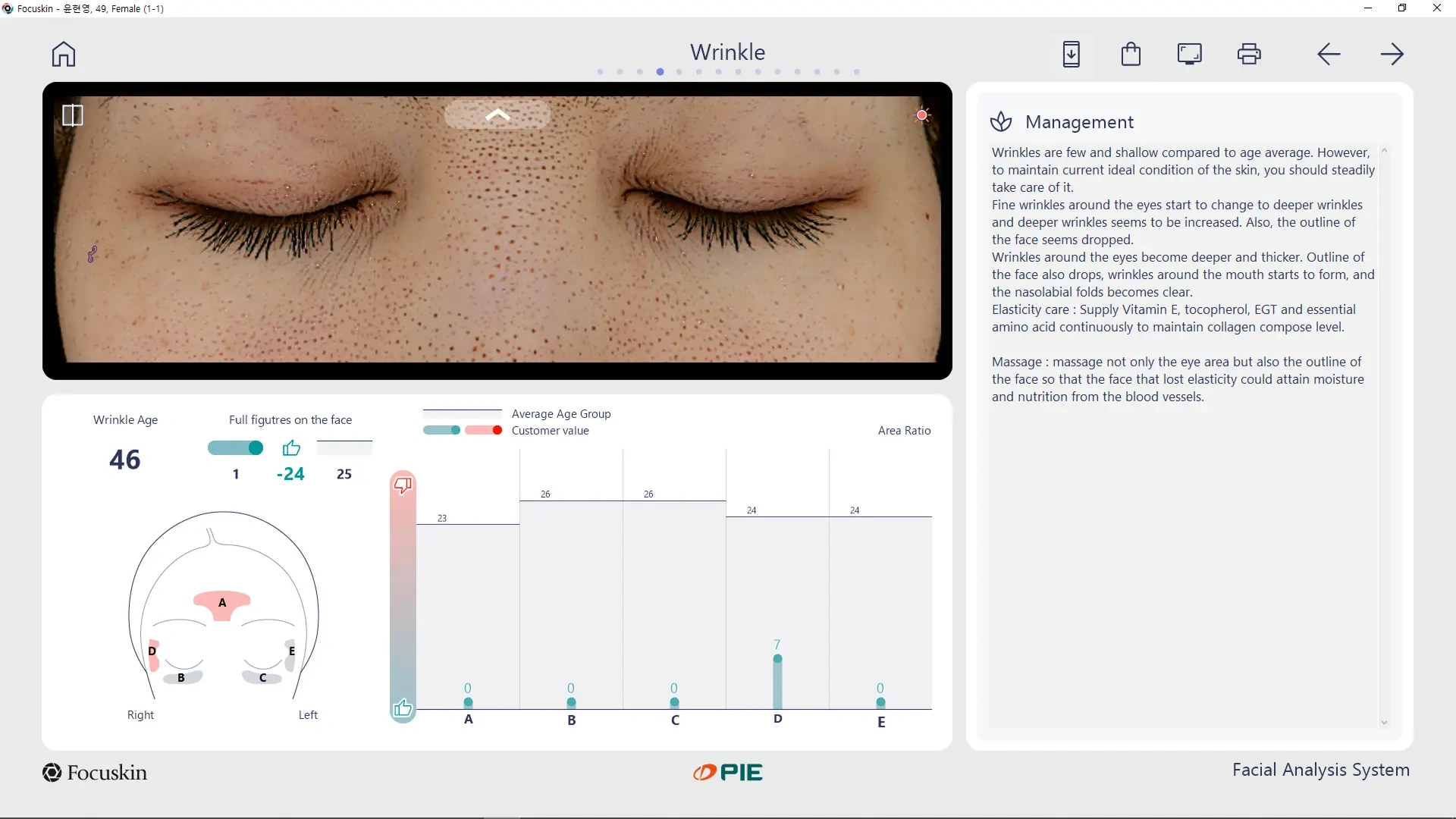The image size is (1456, 819).
Task: Click thumbs-down top of severity gradient bar
Action: 403,485
